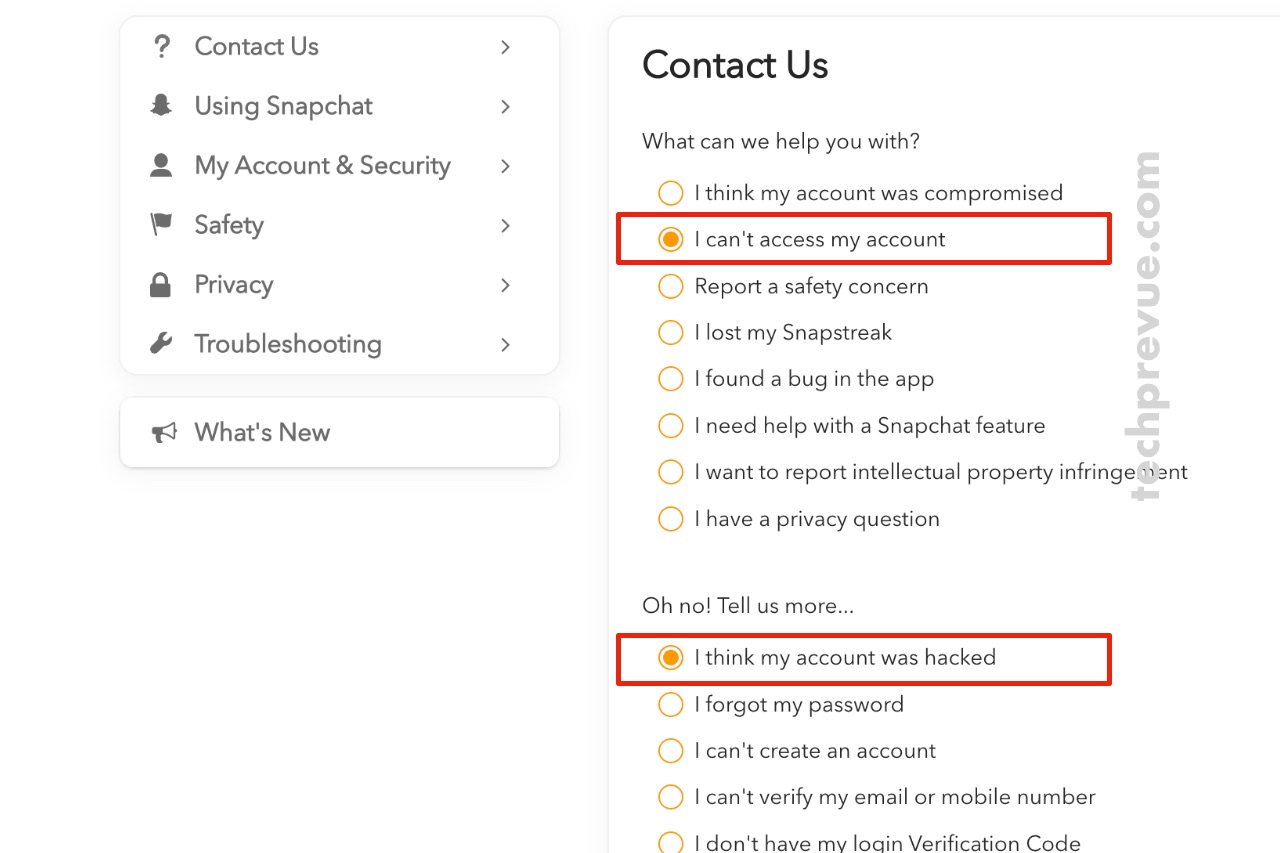Open My Account & Security section
This screenshot has width=1280, height=853.
click(339, 165)
